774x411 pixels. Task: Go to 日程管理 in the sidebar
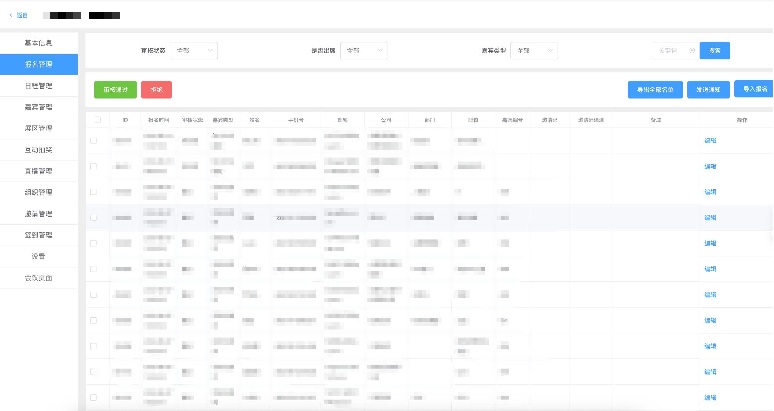pos(39,85)
